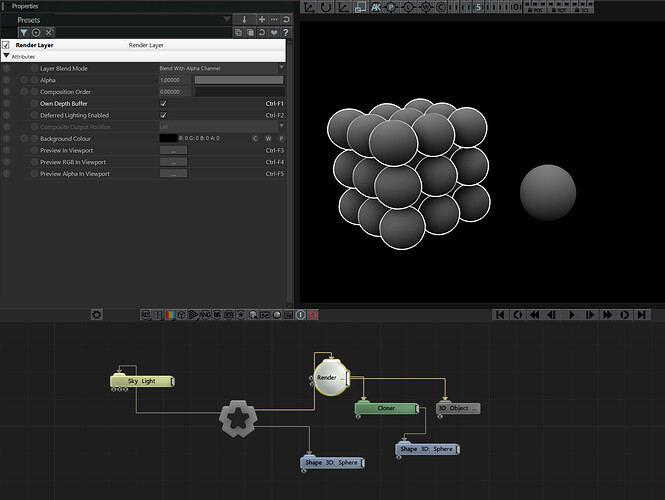665x500 pixels.
Task: Toggle the selection box tool in viewport toolbar
Action: 360,7
